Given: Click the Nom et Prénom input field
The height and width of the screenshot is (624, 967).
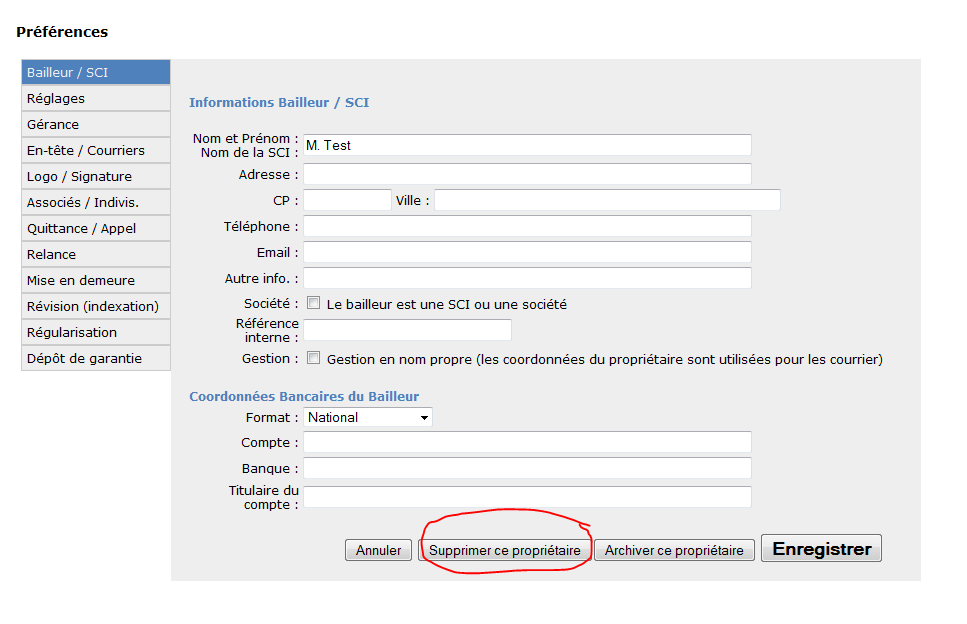Looking at the screenshot, I should pos(527,145).
